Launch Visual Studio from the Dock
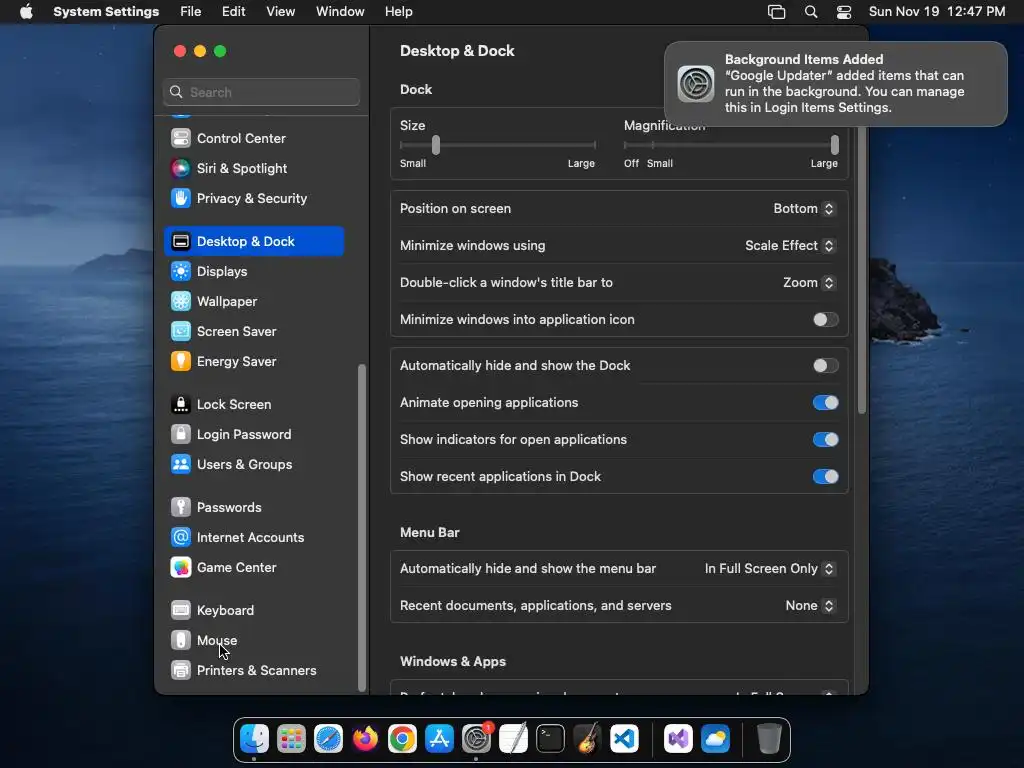Image resolution: width=1024 pixels, height=768 pixels. click(x=678, y=739)
